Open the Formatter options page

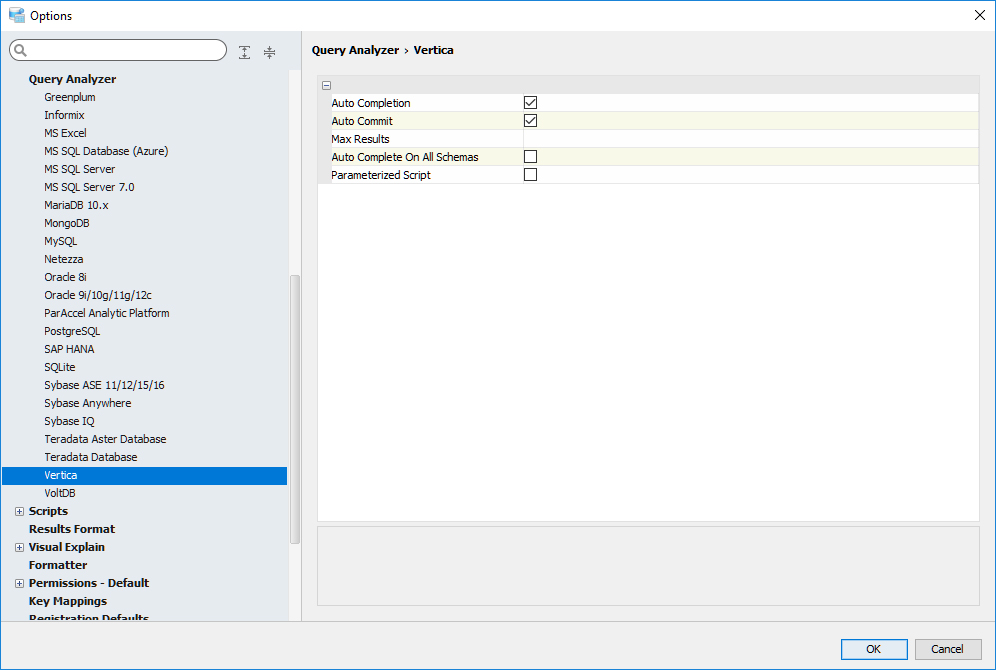click(x=58, y=565)
